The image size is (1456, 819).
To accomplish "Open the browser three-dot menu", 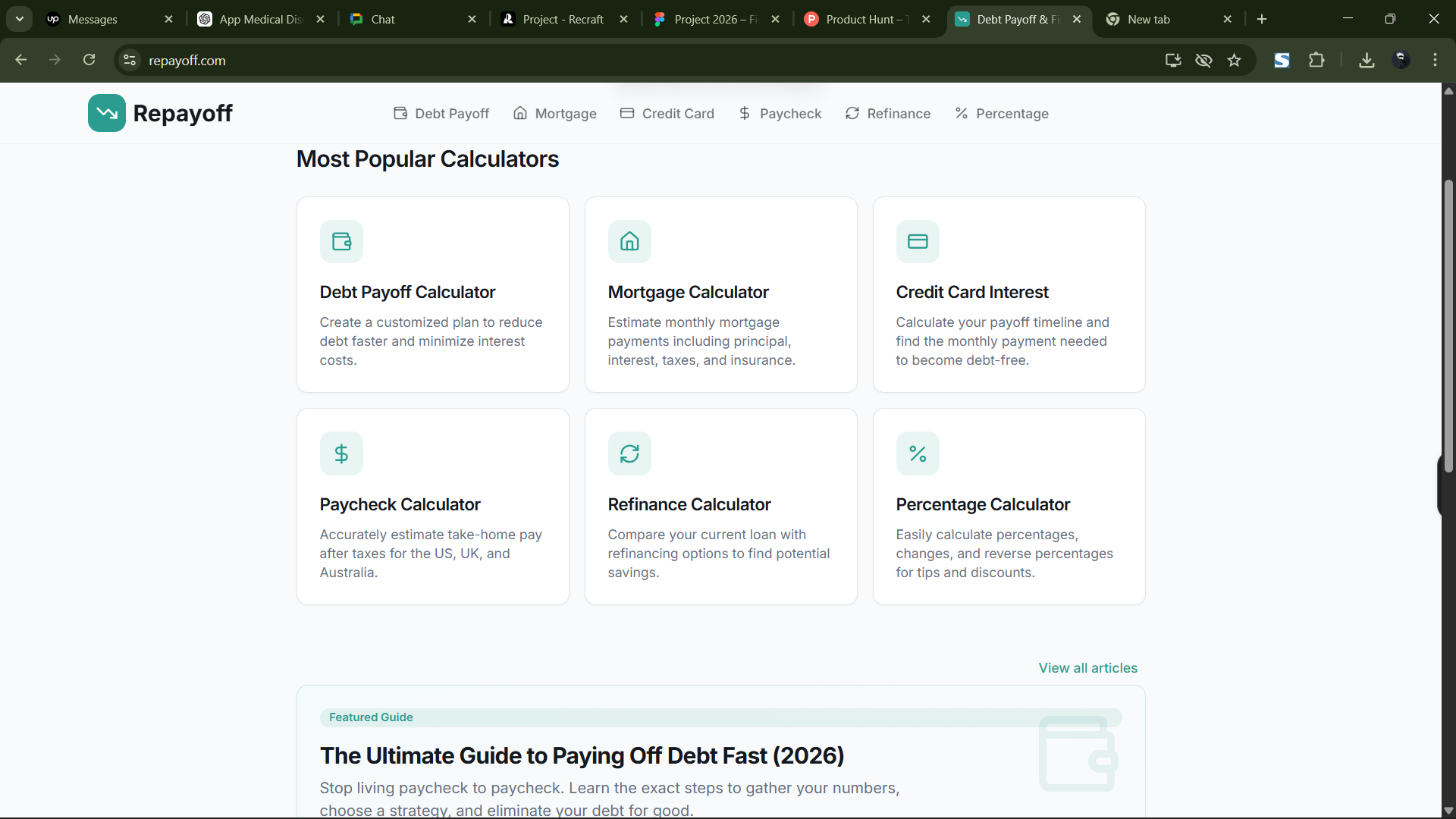I will 1435,60.
